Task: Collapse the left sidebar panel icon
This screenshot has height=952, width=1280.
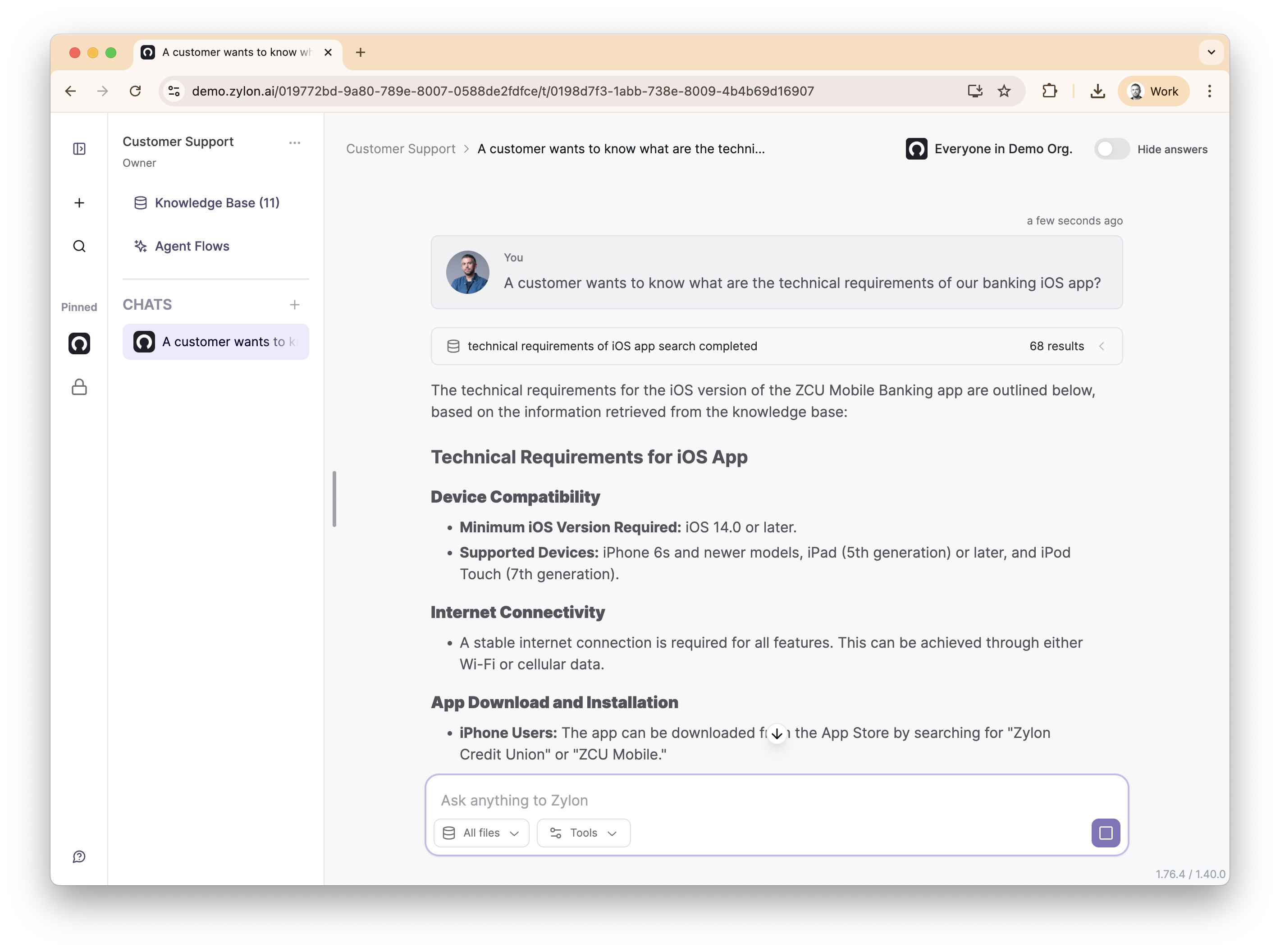Action: [79, 149]
